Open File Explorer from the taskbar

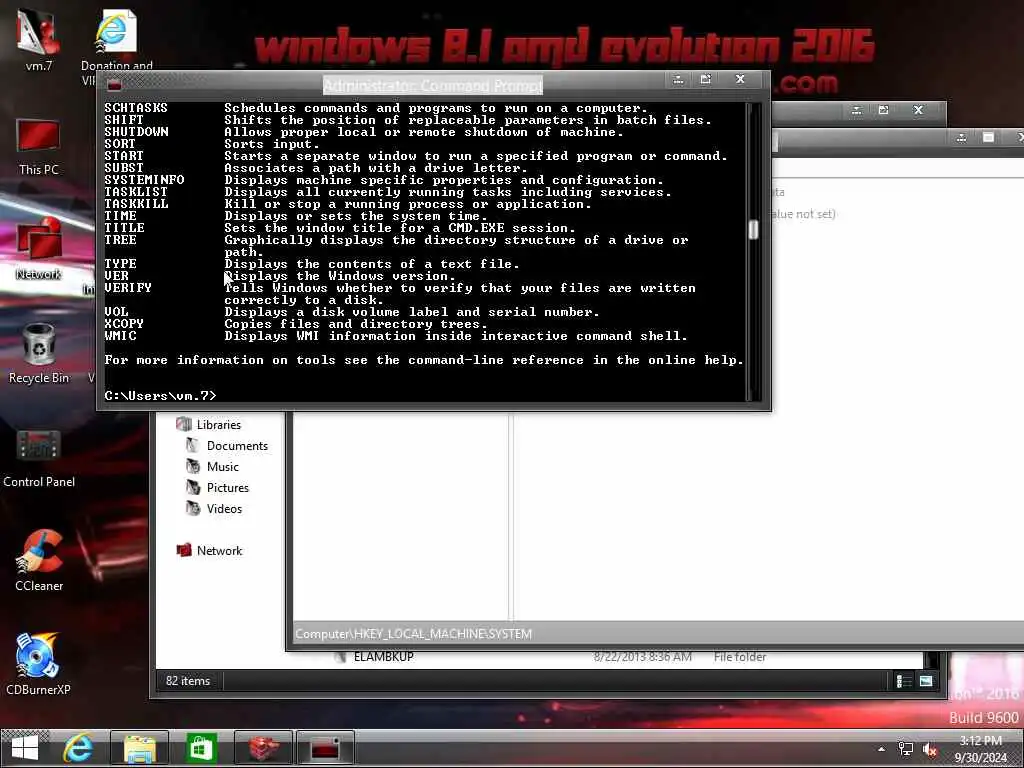coord(140,748)
